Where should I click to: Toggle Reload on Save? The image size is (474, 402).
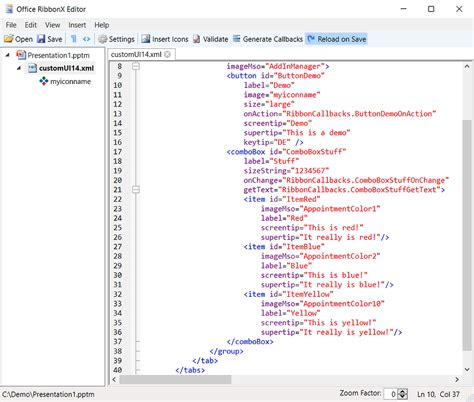click(x=337, y=39)
